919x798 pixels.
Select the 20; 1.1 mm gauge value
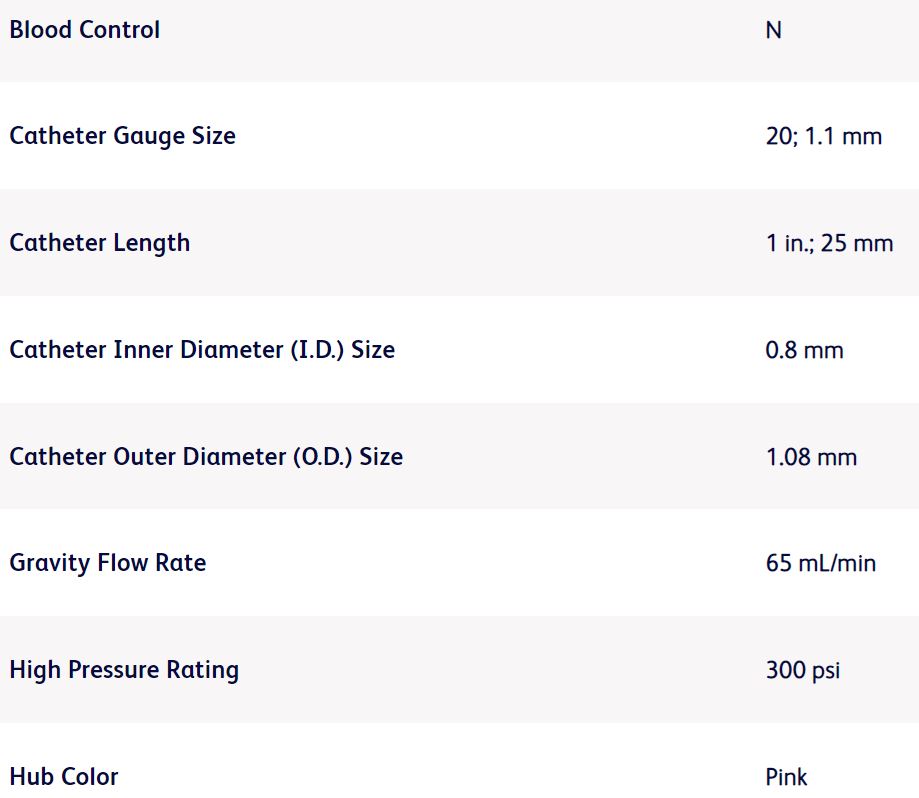(823, 136)
